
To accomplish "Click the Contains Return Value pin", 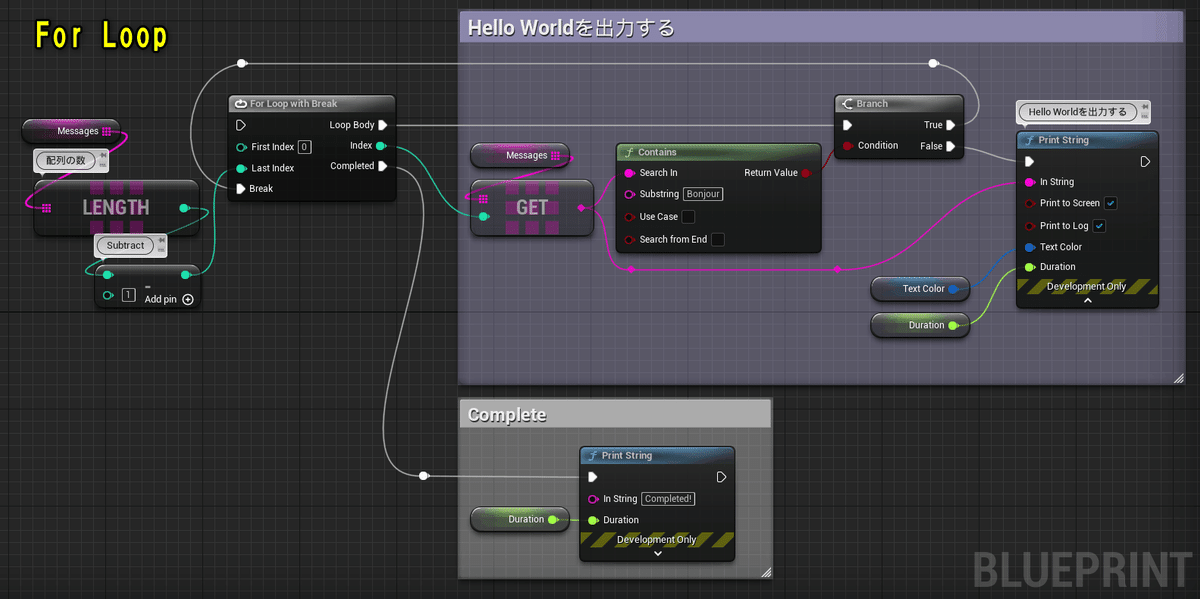I will click(x=807, y=173).
